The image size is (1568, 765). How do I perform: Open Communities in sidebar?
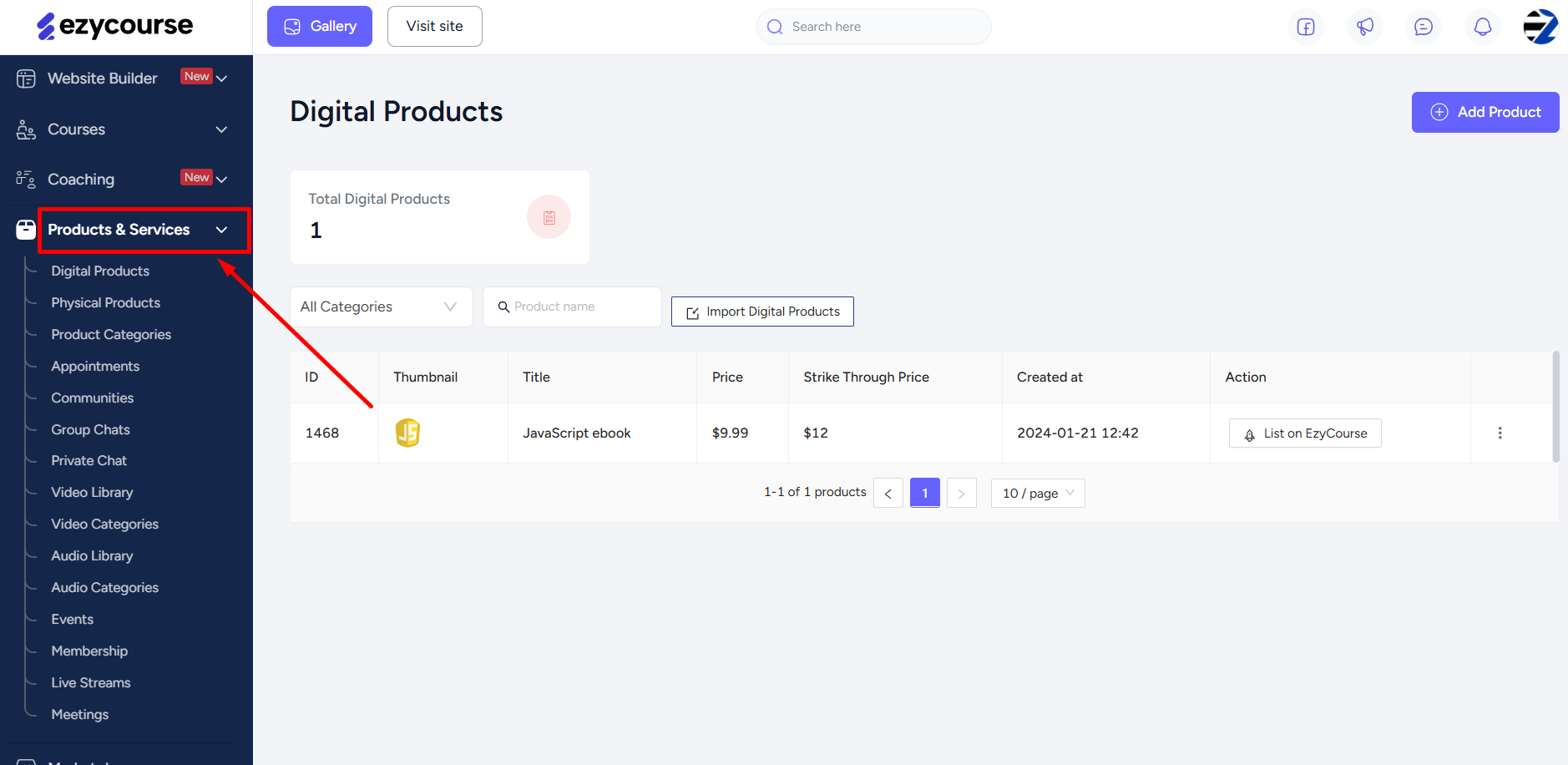coord(92,398)
